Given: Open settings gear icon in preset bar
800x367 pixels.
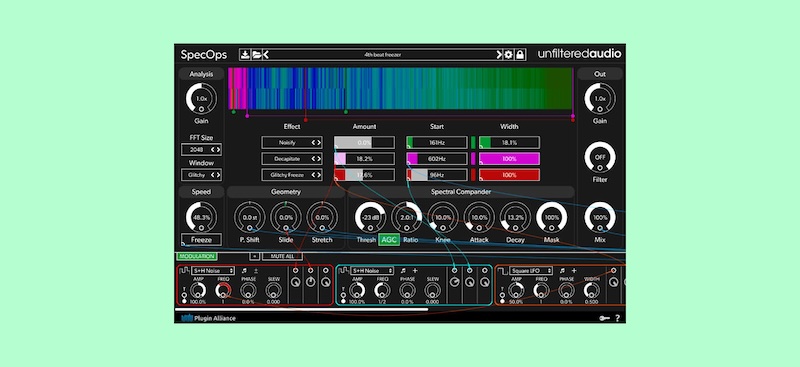Looking at the screenshot, I should click(509, 55).
